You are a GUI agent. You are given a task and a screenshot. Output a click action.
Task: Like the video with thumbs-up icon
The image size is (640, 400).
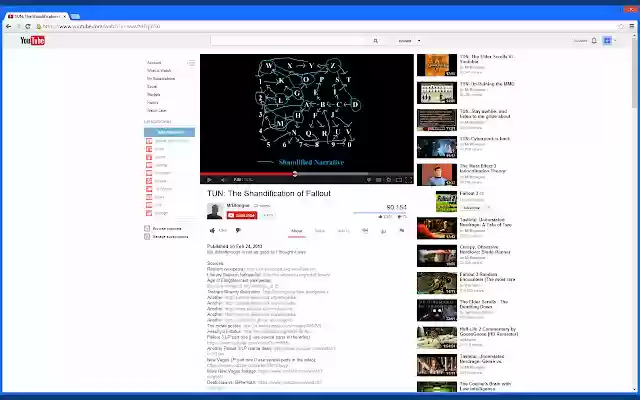point(212,231)
